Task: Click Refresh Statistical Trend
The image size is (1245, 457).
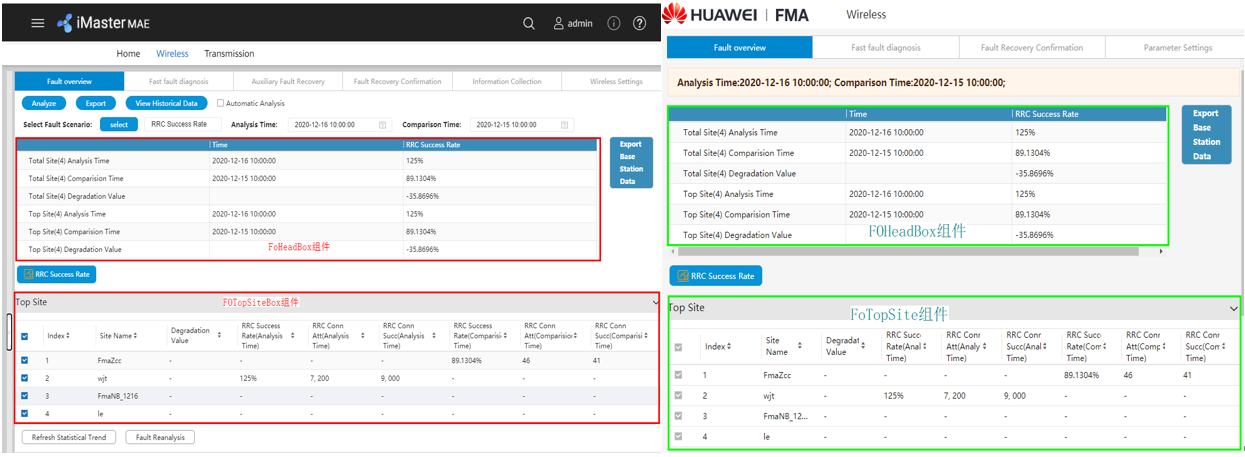Action: (70, 437)
